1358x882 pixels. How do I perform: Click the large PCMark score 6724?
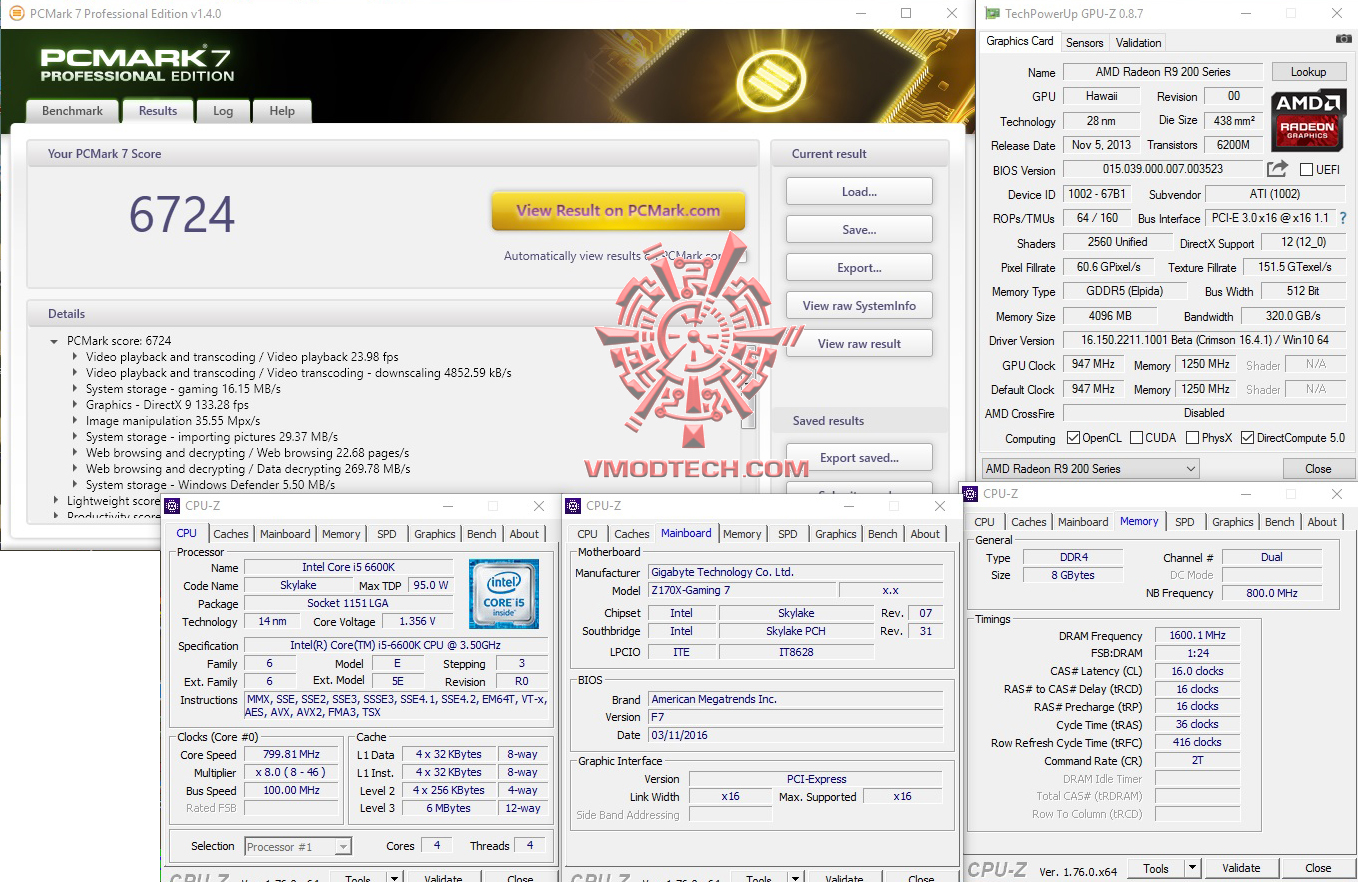click(x=182, y=214)
